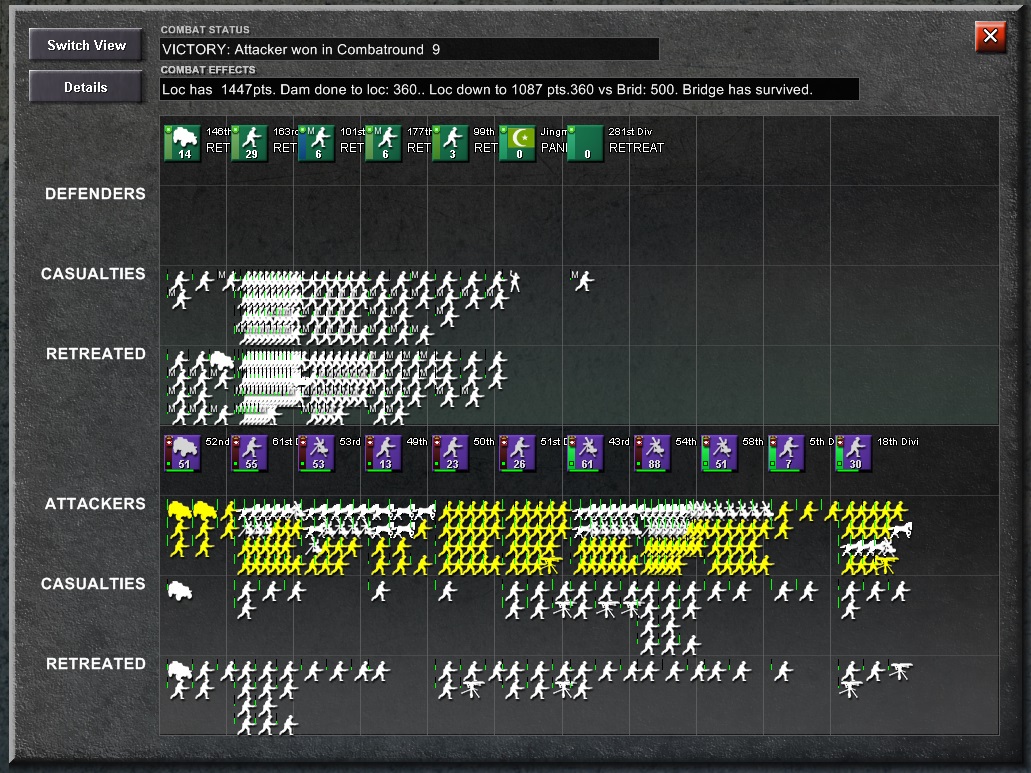Viewport: 1031px width, 773px height.
Task: Click the Switch View button
Action: pyautogui.click(x=85, y=45)
